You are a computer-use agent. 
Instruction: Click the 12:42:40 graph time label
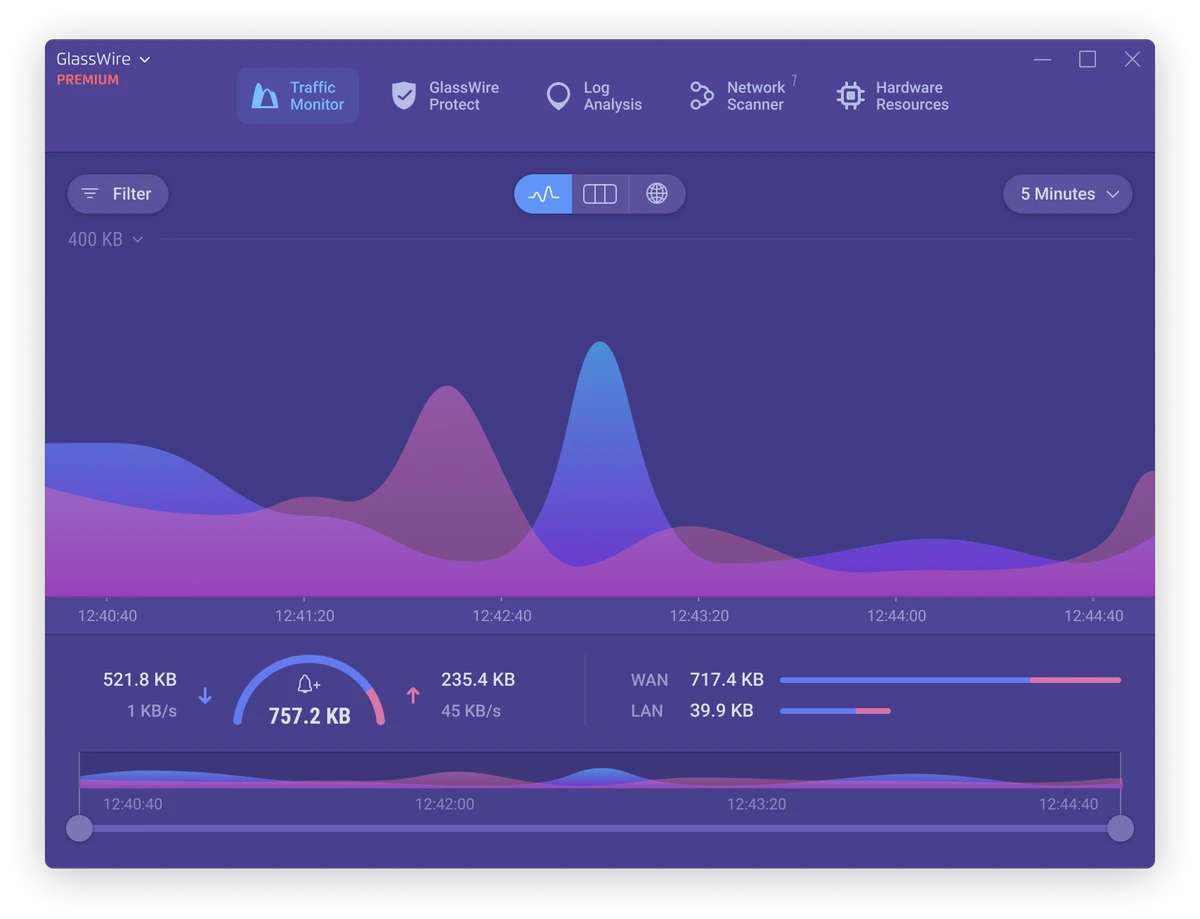(502, 616)
